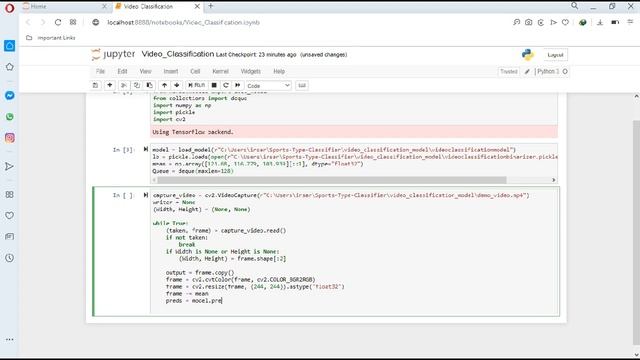The width and height of the screenshot is (640, 360).
Task: Open Messenger in Opera sidebar
Action: click(x=9, y=96)
